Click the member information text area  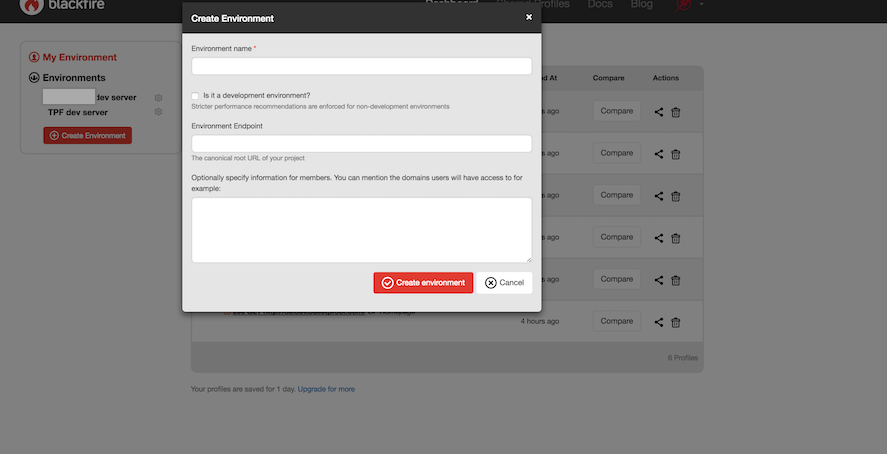click(x=361, y=230)
